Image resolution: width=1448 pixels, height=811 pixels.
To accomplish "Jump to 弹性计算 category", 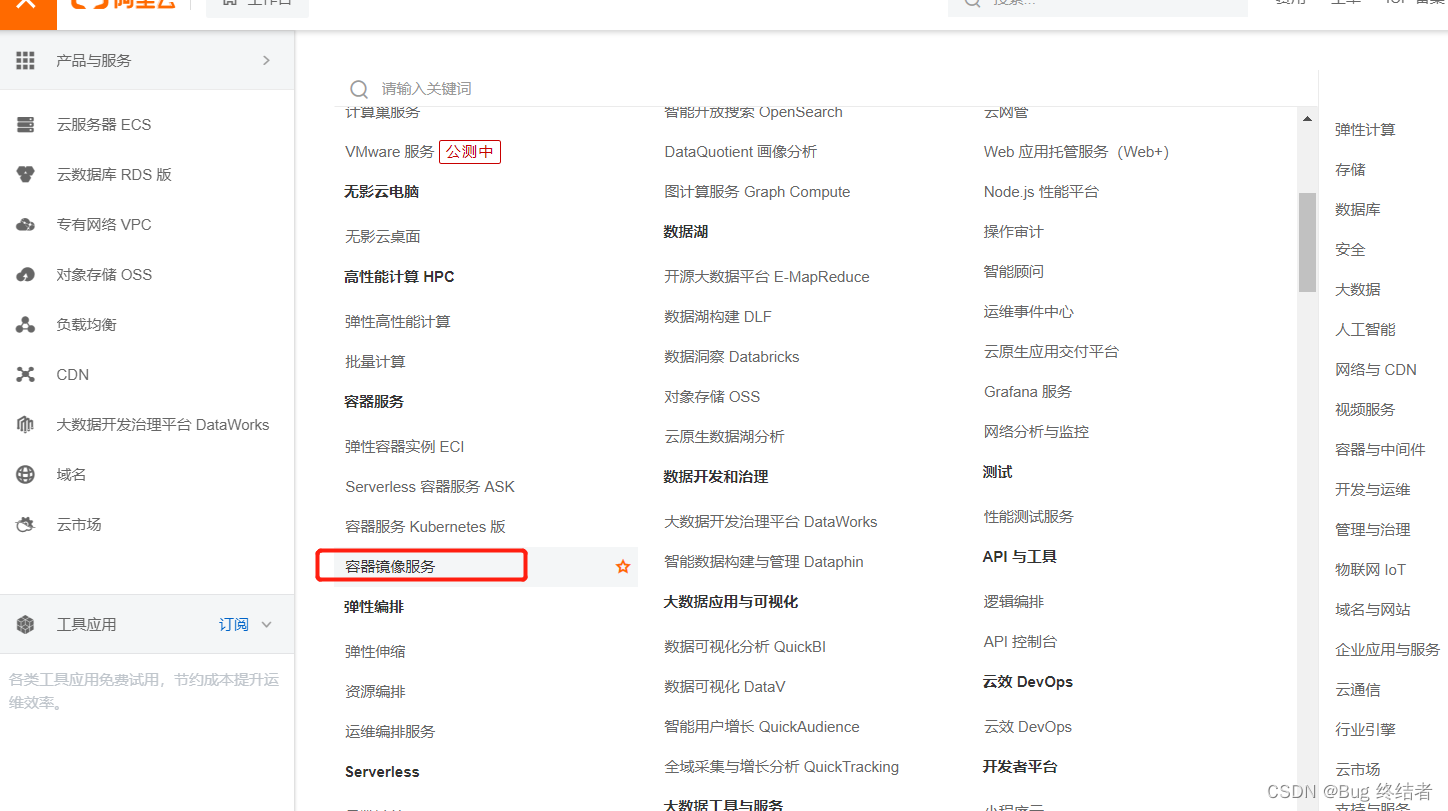I will click(x=1365, y=130).
